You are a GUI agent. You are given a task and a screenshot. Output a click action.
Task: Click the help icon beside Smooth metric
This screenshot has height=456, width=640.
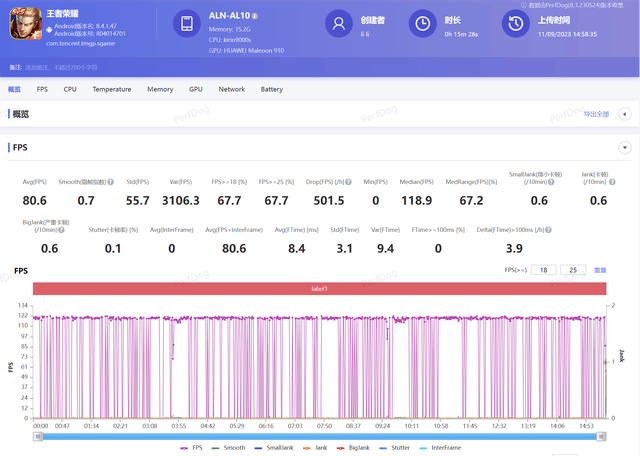(111, 182)
